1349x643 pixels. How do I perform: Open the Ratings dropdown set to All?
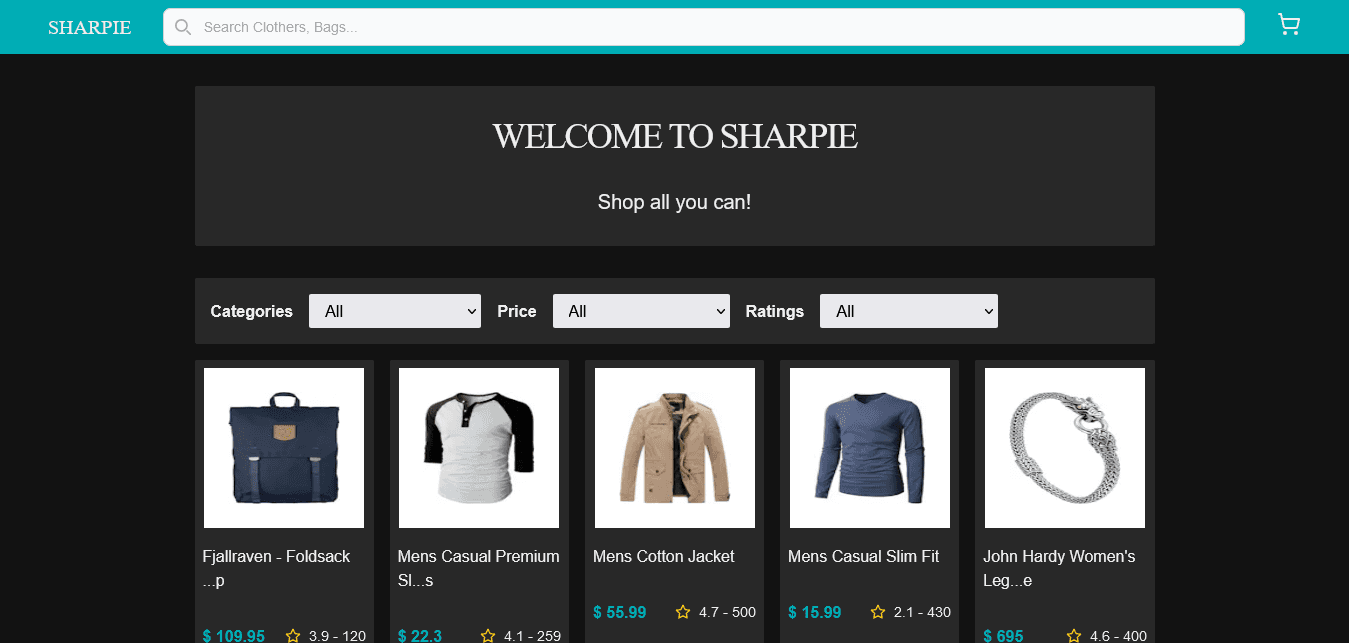908,311
